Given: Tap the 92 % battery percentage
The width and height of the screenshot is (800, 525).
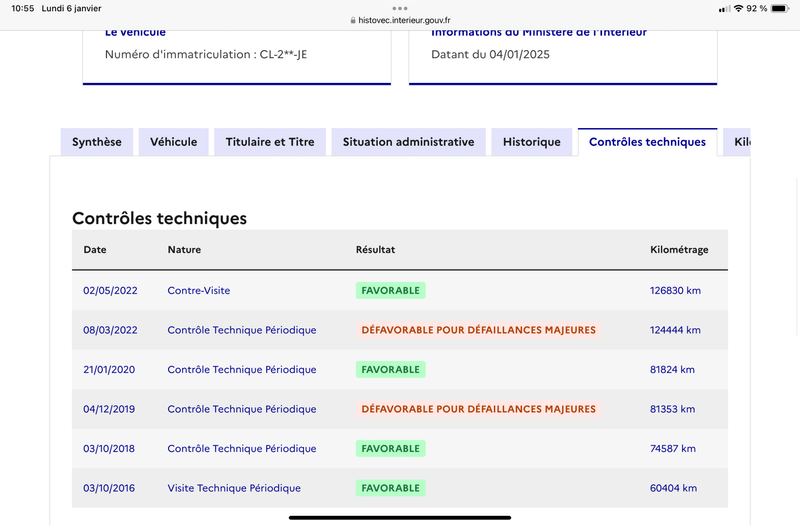Looking at the screenshot, I should coord(757,9).
